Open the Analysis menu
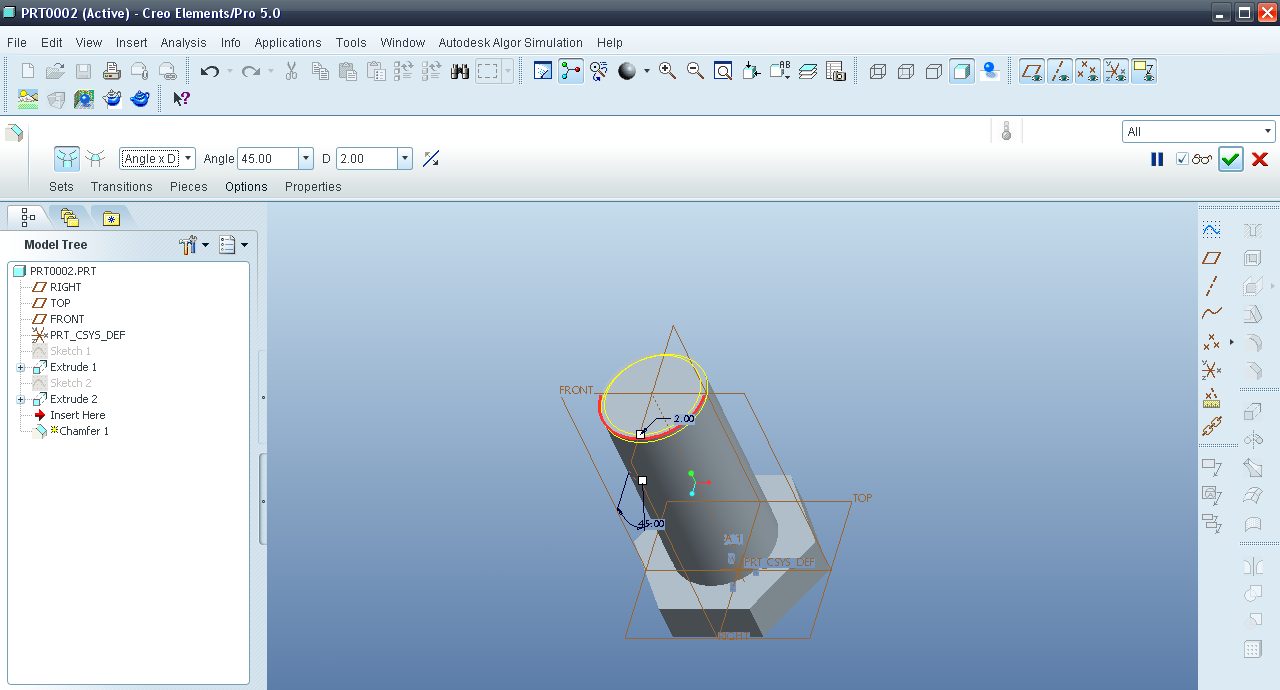Screen dimensions: 1280x690 183,42
